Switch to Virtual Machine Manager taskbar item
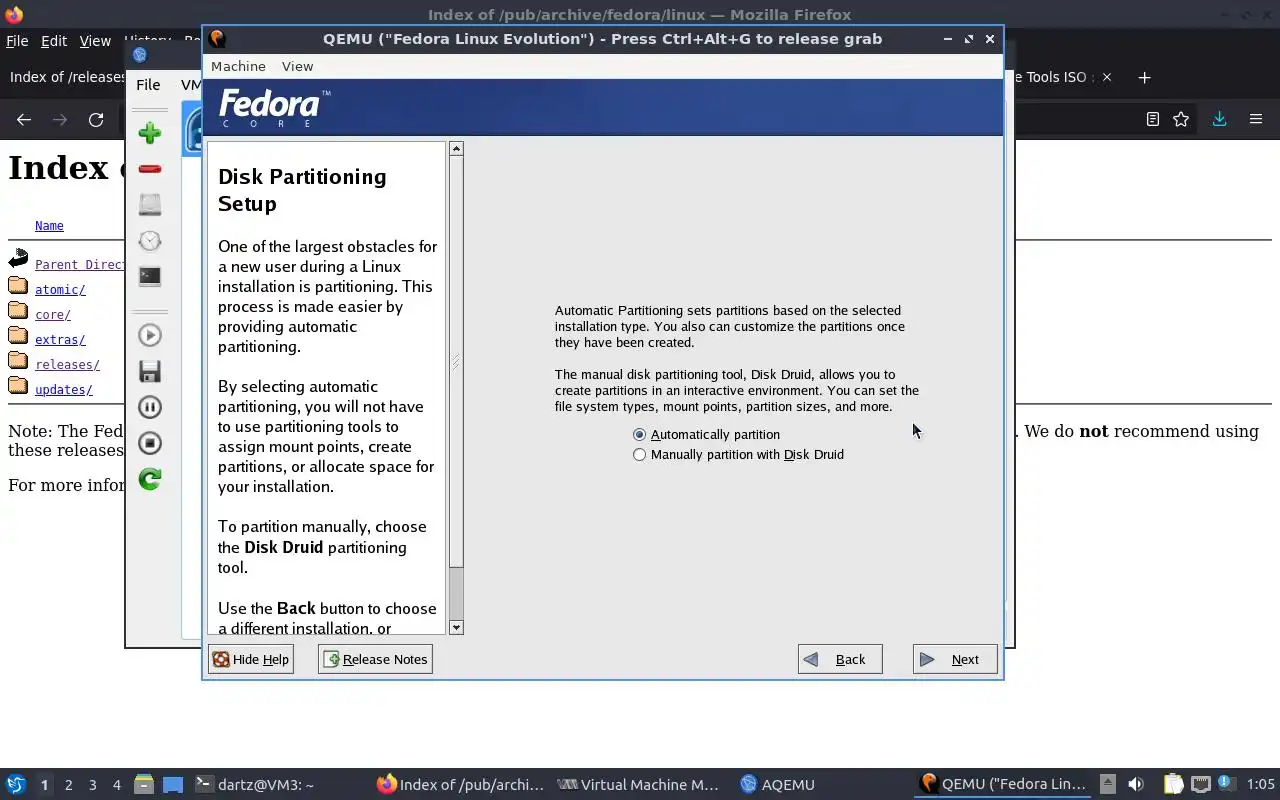Viewport: 1280px width, 800px height. 638,785
